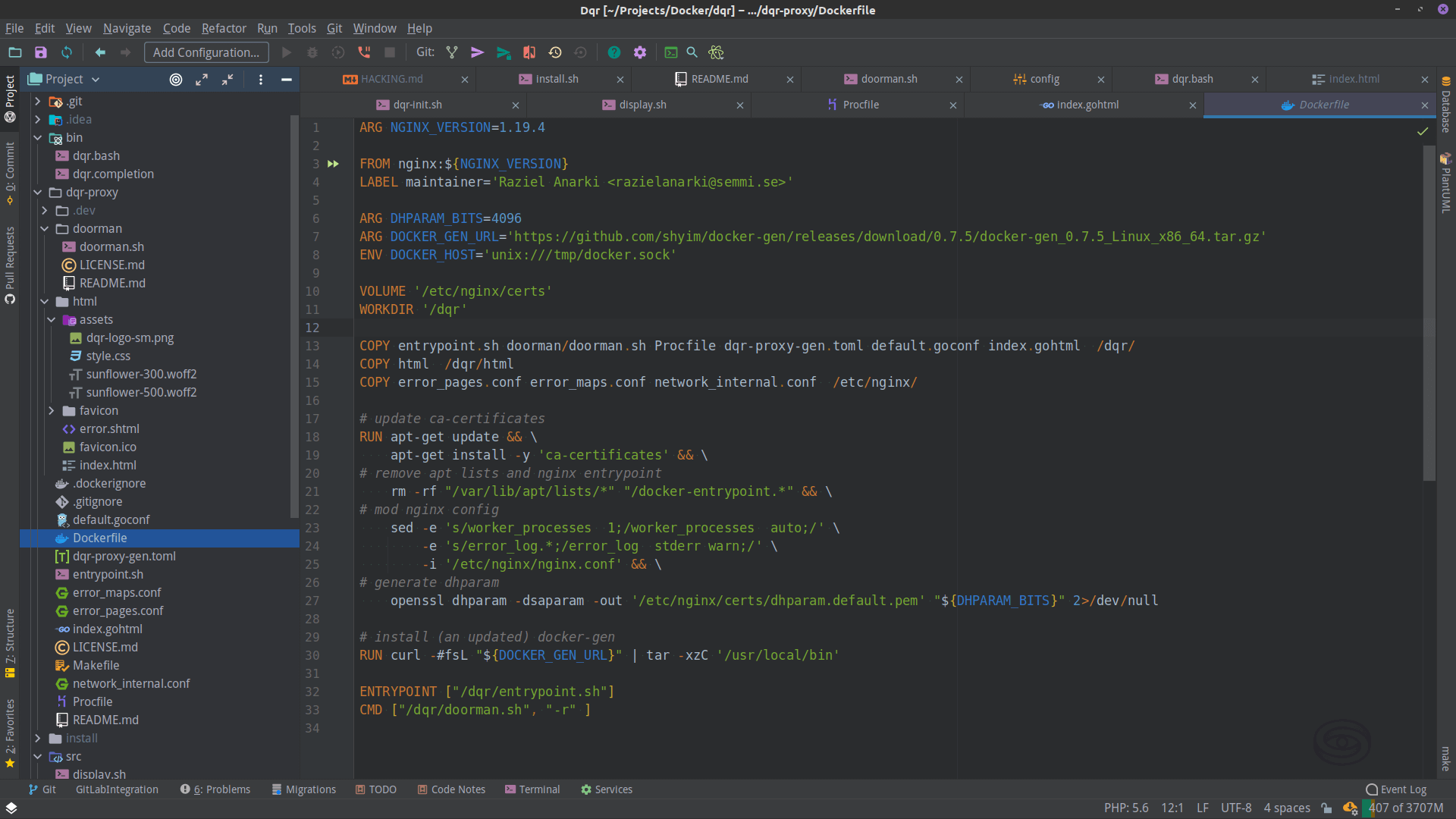This screenshot has height=819, width=1456.
Task: Expand the favicon folder
Action: [x=52, y=410]
